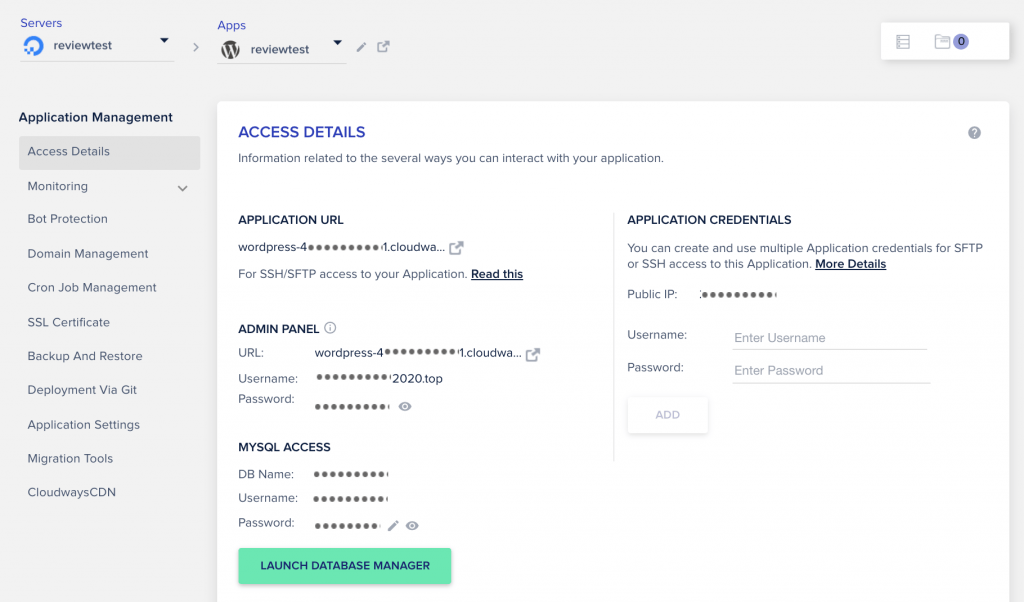
Task: Click the masked MySQL Username value
Action: pyautogui.click(x=351, y=499)
